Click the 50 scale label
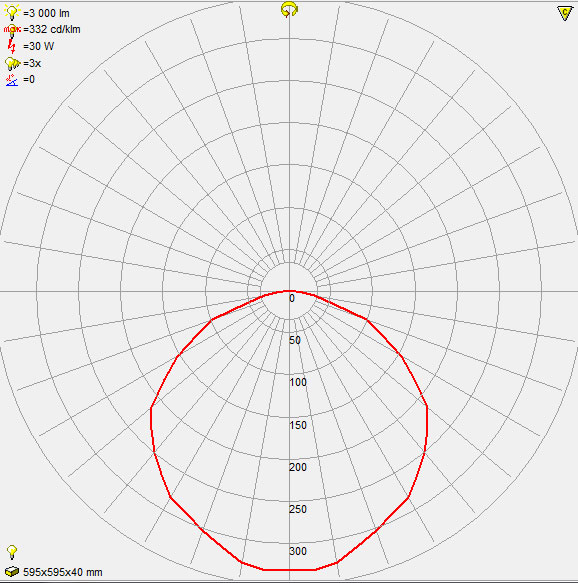The height and width of the screenshot is (583, 578). click(295, 340)
